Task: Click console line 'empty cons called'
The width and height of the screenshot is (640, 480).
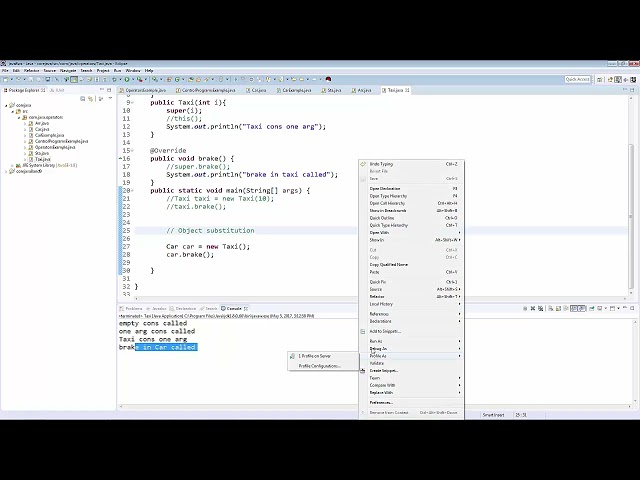Action: click(x=153, y=323)
